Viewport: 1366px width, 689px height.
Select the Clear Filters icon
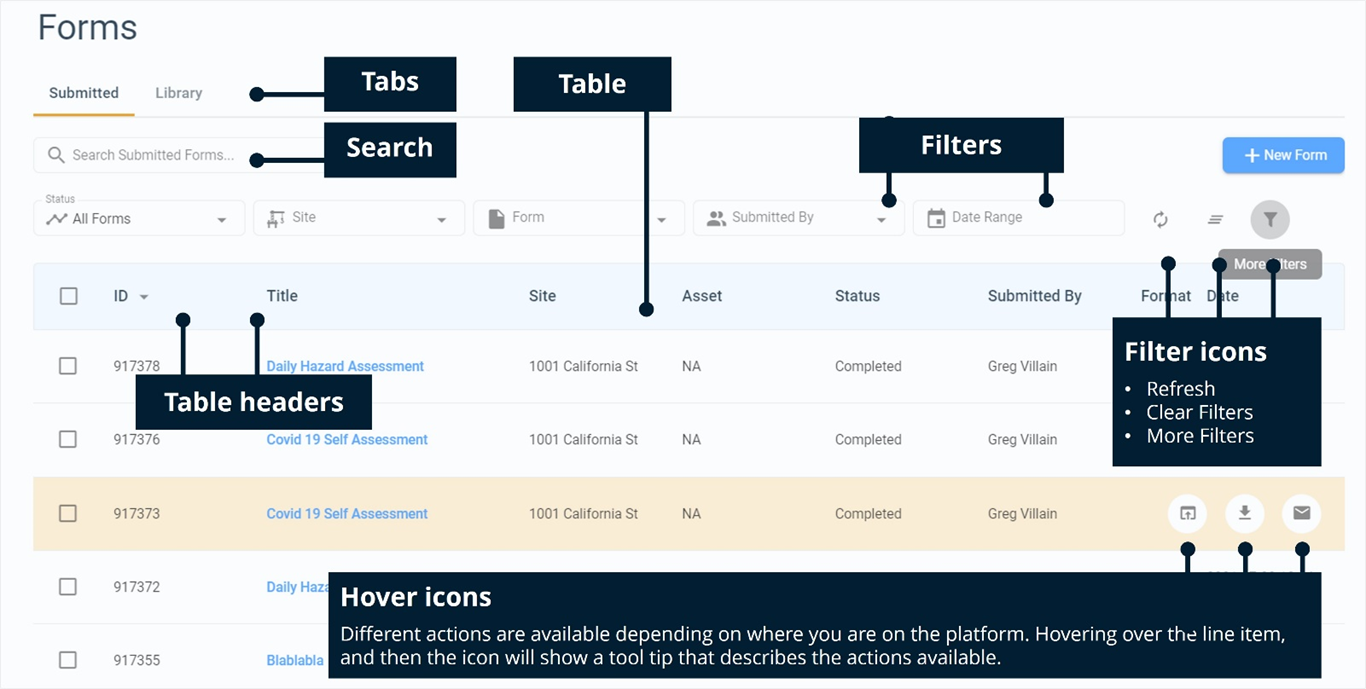click(1214, 219)
